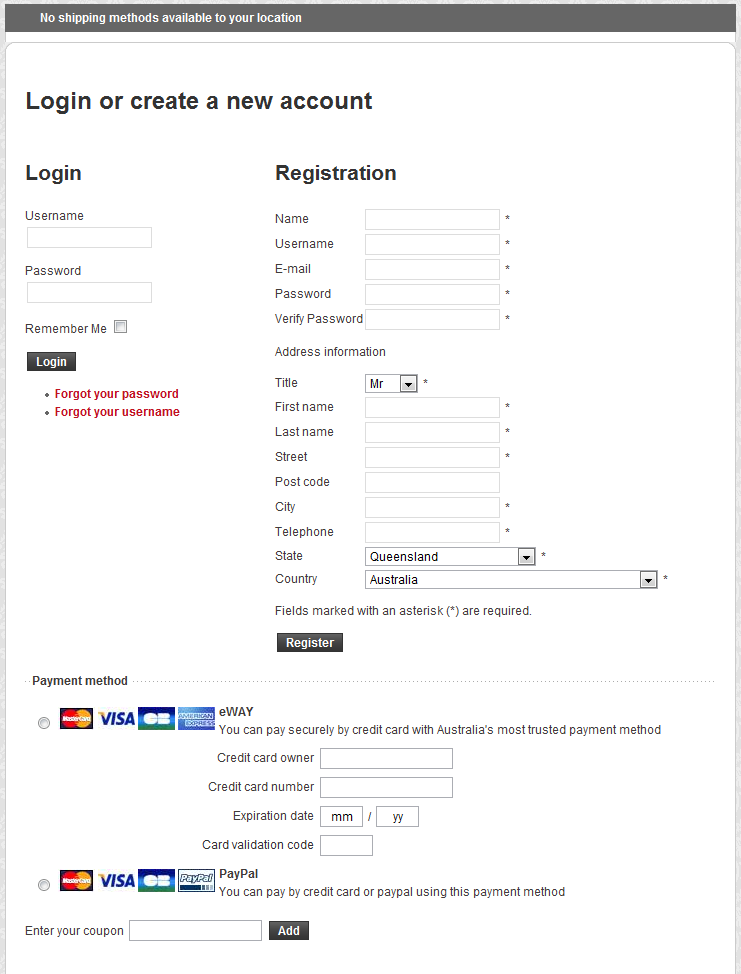Viewport: 741px width, 974px height.
Task: Select the eWAY payment radio button
Action: coord(44,723)
